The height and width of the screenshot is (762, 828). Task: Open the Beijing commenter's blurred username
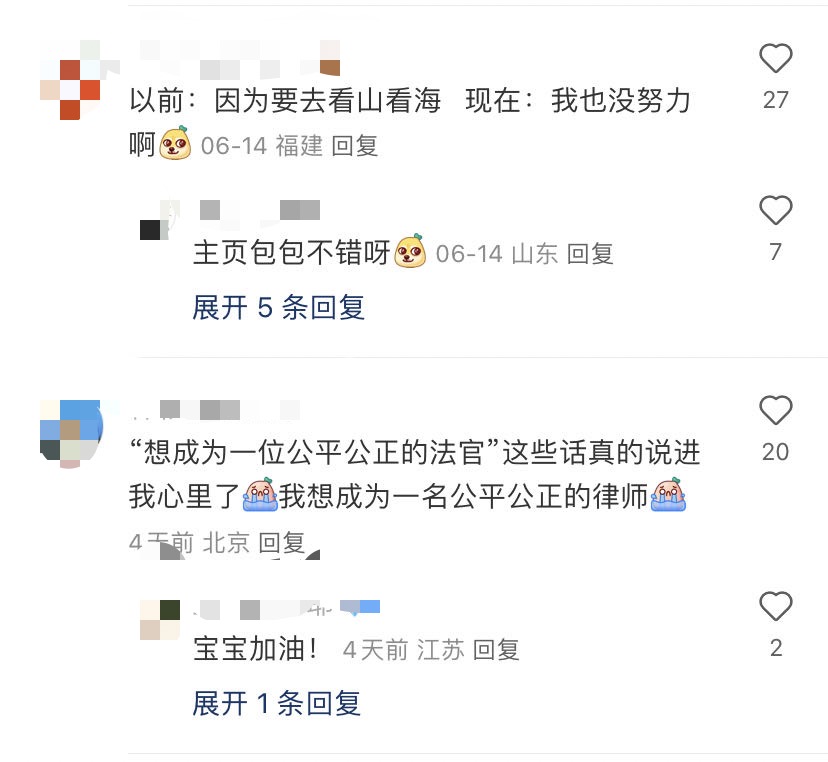215,410
